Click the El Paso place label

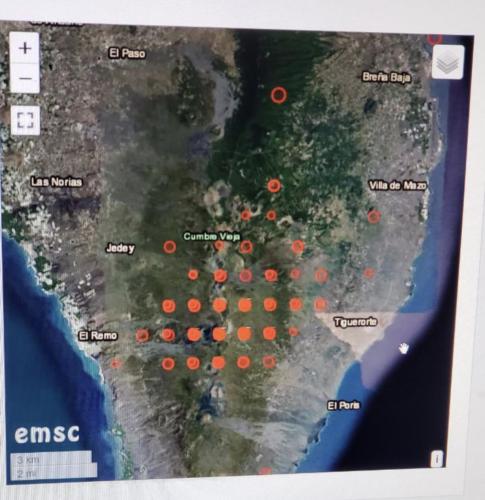click(127, 53)
